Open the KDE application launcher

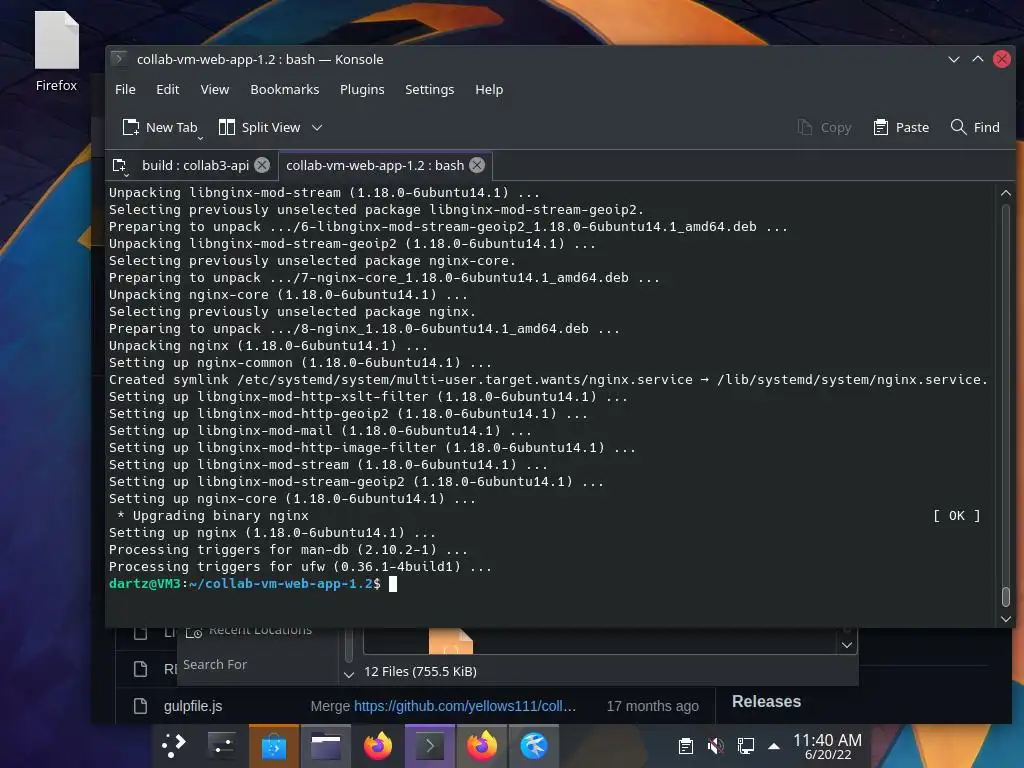(x=174, y=746)
